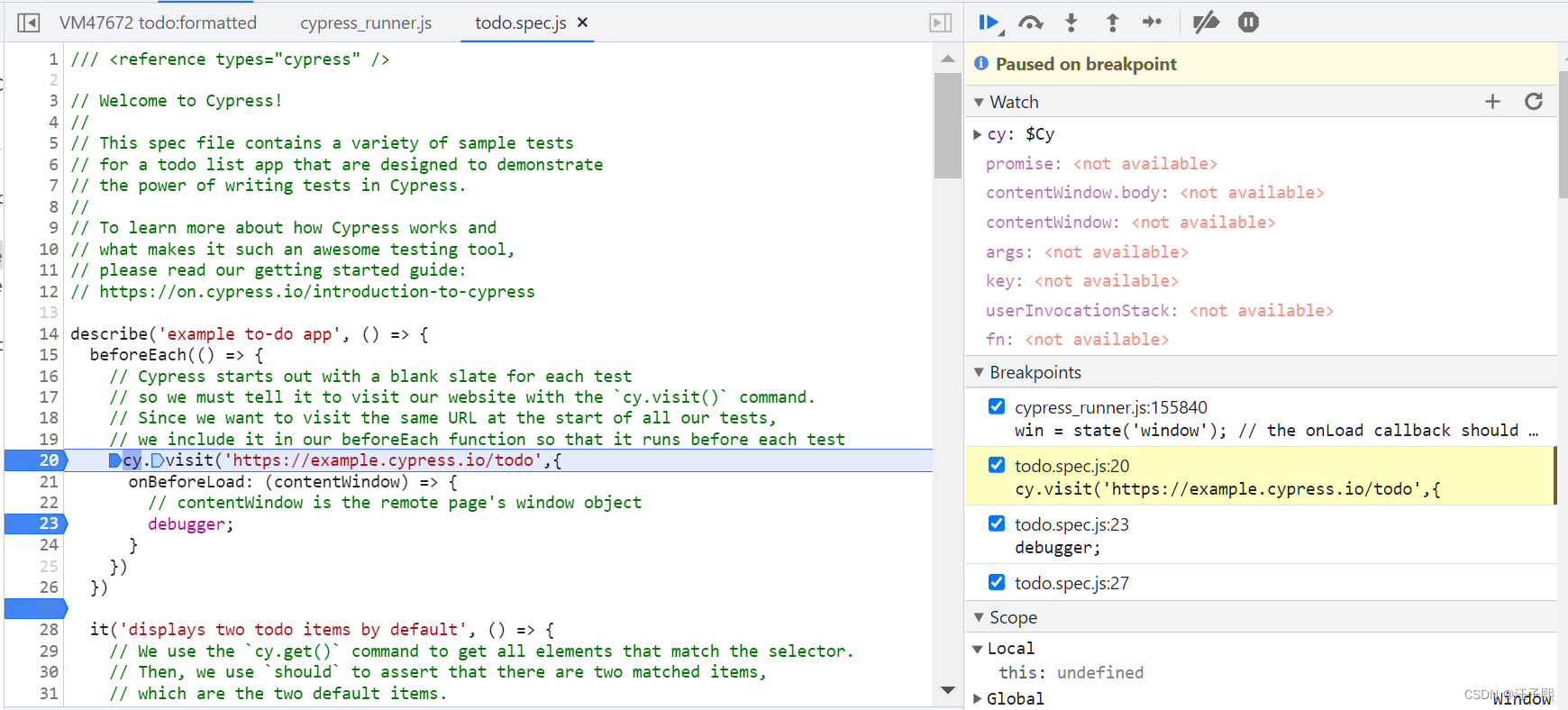Click the describe keyword on line 14
The height and width of the screenshot is (710, 1568).
[109, 334]
